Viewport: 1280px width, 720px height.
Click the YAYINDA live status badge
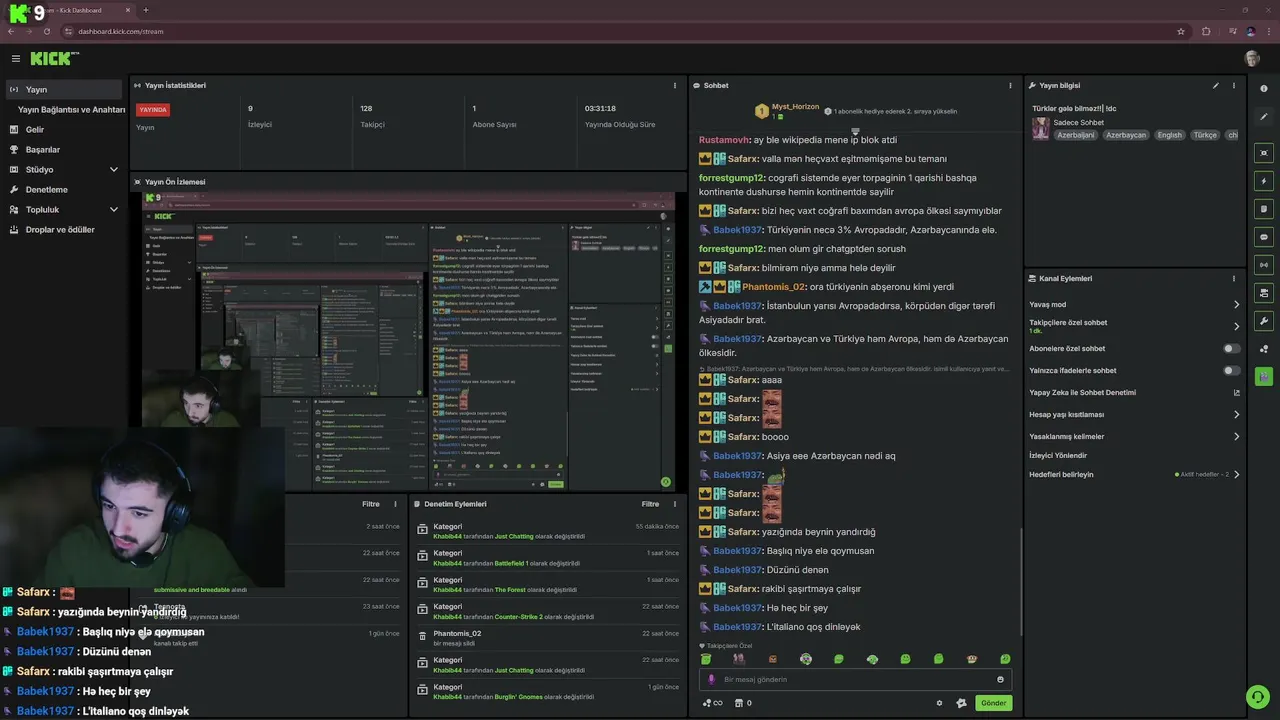click(x=153, y=110)
